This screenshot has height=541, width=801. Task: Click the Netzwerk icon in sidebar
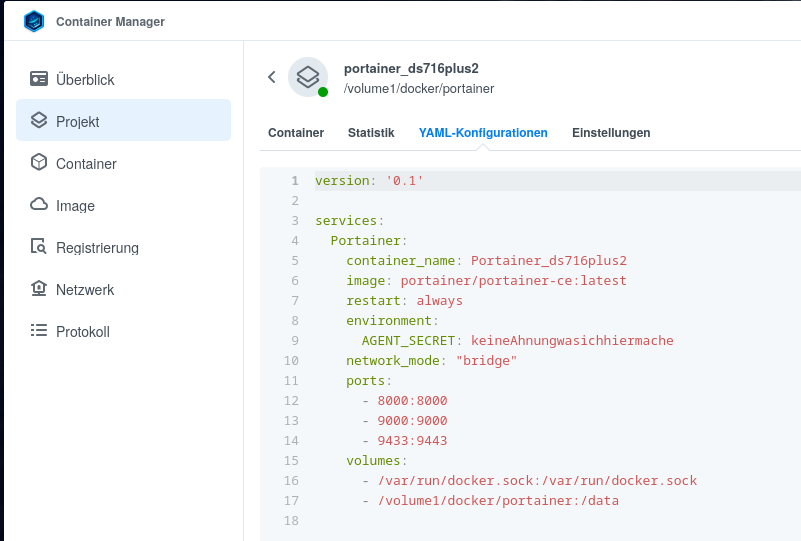[39, 289]
